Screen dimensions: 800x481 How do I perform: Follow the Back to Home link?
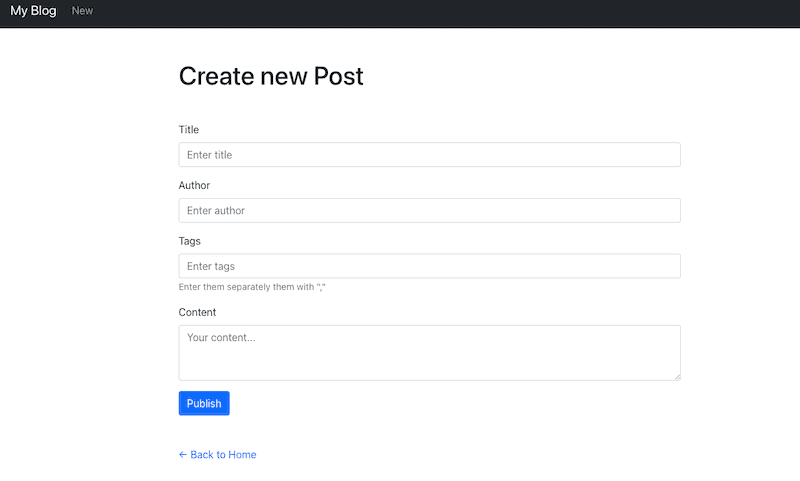pos(223,455)
